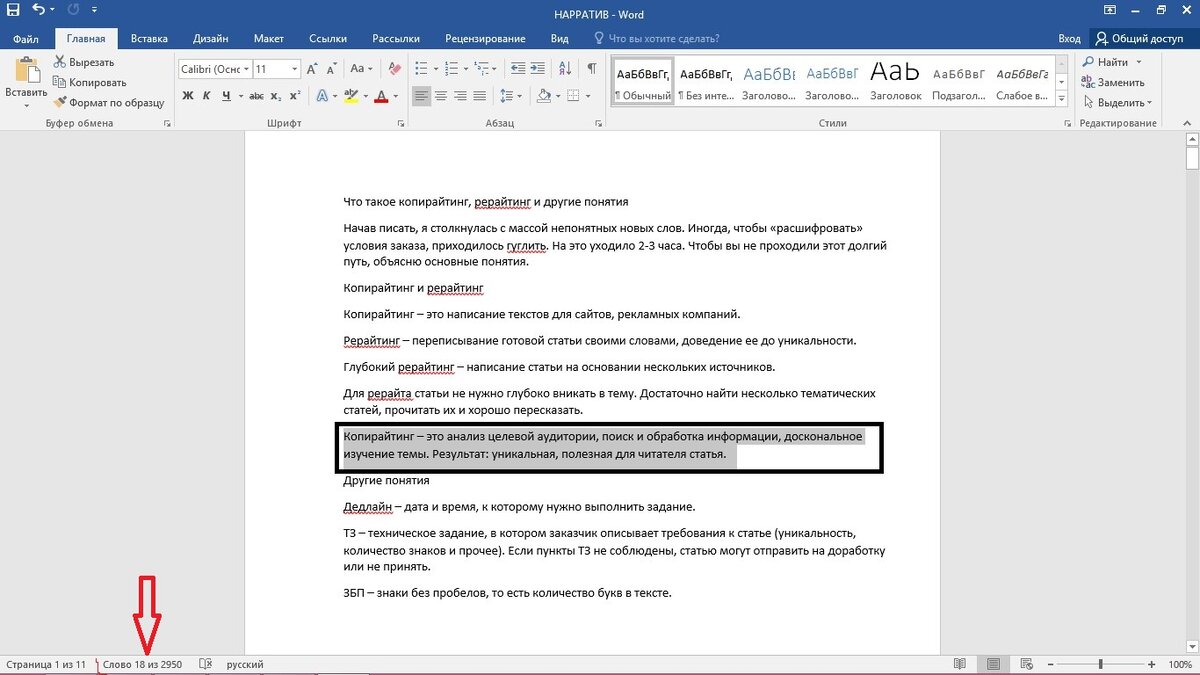The height and width of the screenshot is (675, 1200).
Task: Save document with the floppy disk icon
Action: (x=14, y=10)
